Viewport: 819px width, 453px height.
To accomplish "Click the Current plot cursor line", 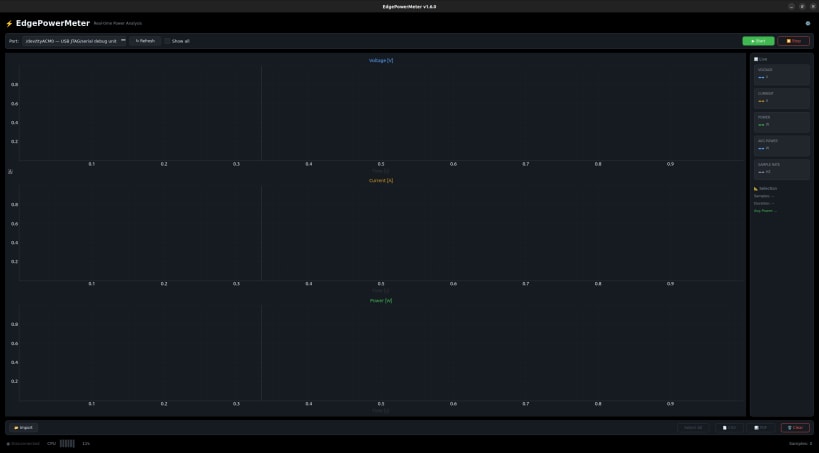I will (262, 233).
